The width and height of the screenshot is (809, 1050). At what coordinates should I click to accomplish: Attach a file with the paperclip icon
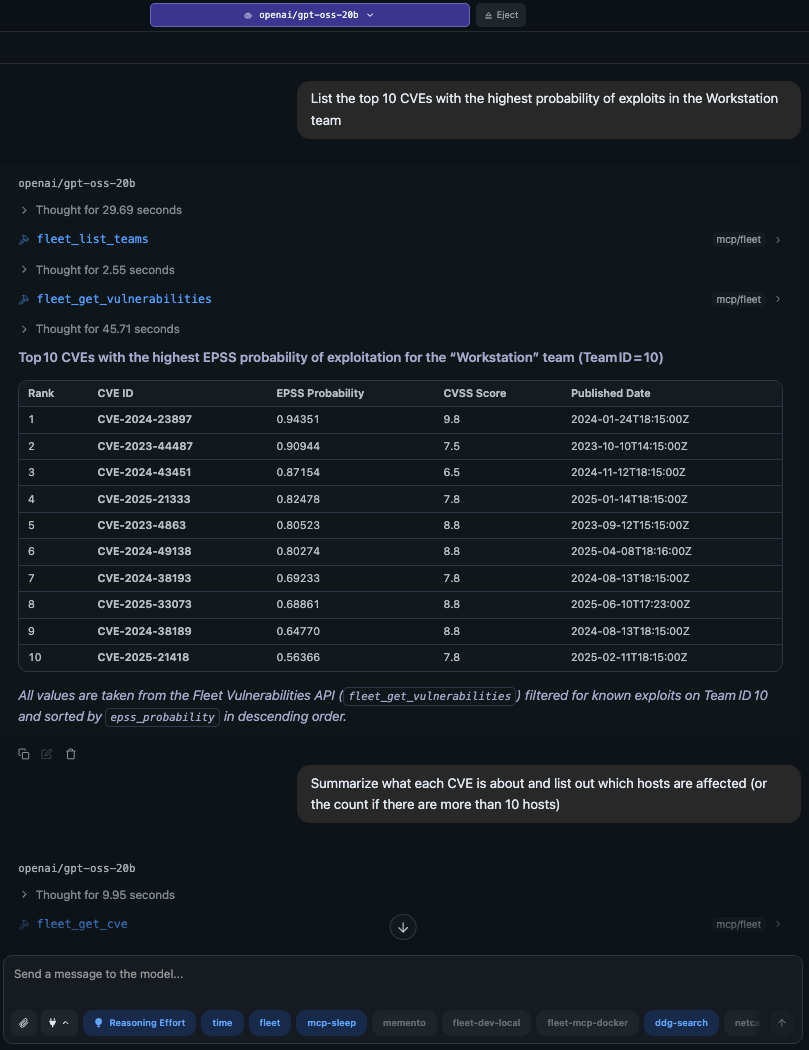[22, 1022]
